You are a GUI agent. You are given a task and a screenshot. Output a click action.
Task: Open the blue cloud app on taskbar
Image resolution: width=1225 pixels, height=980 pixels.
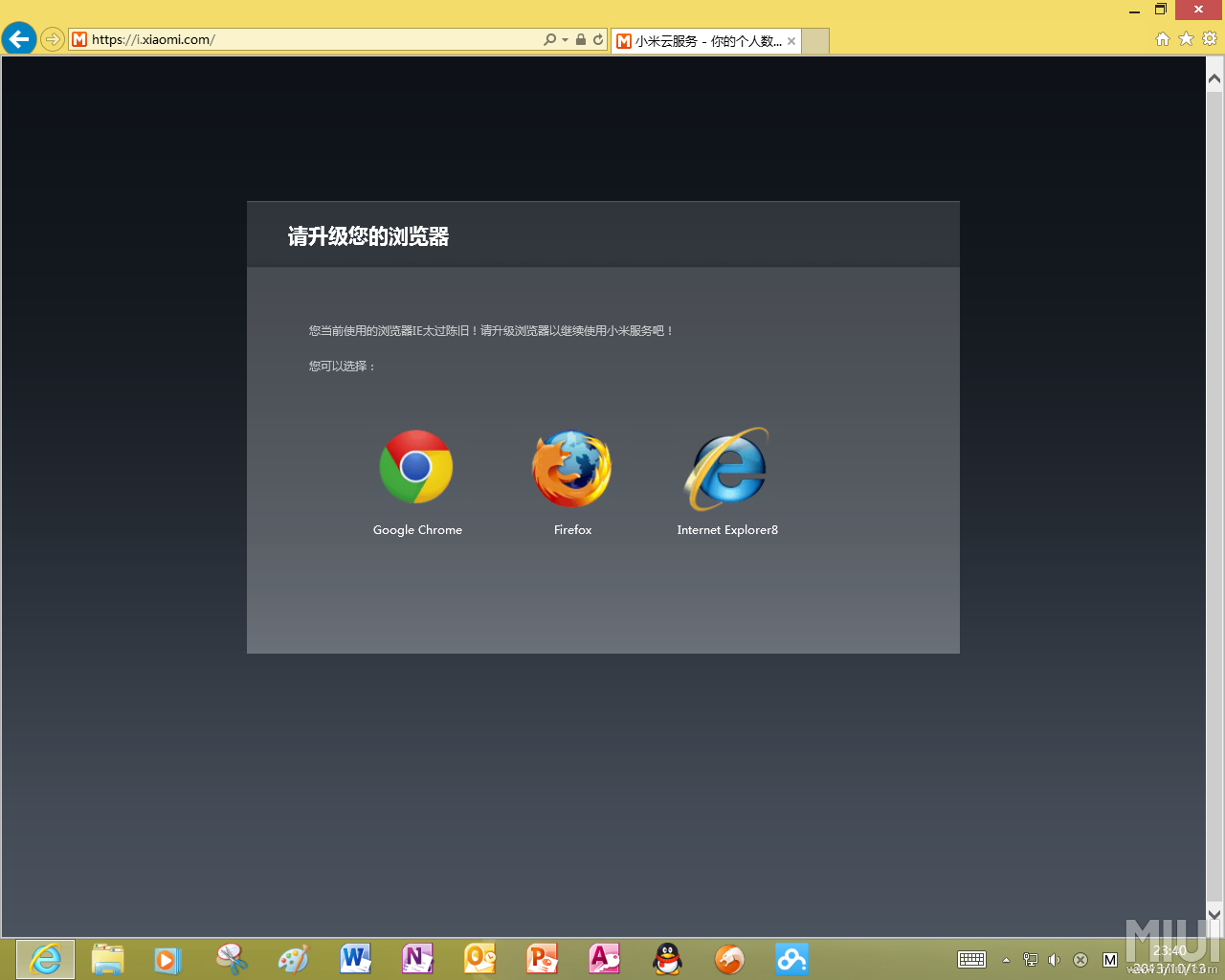pyautogui.click(x=791, y=959)
